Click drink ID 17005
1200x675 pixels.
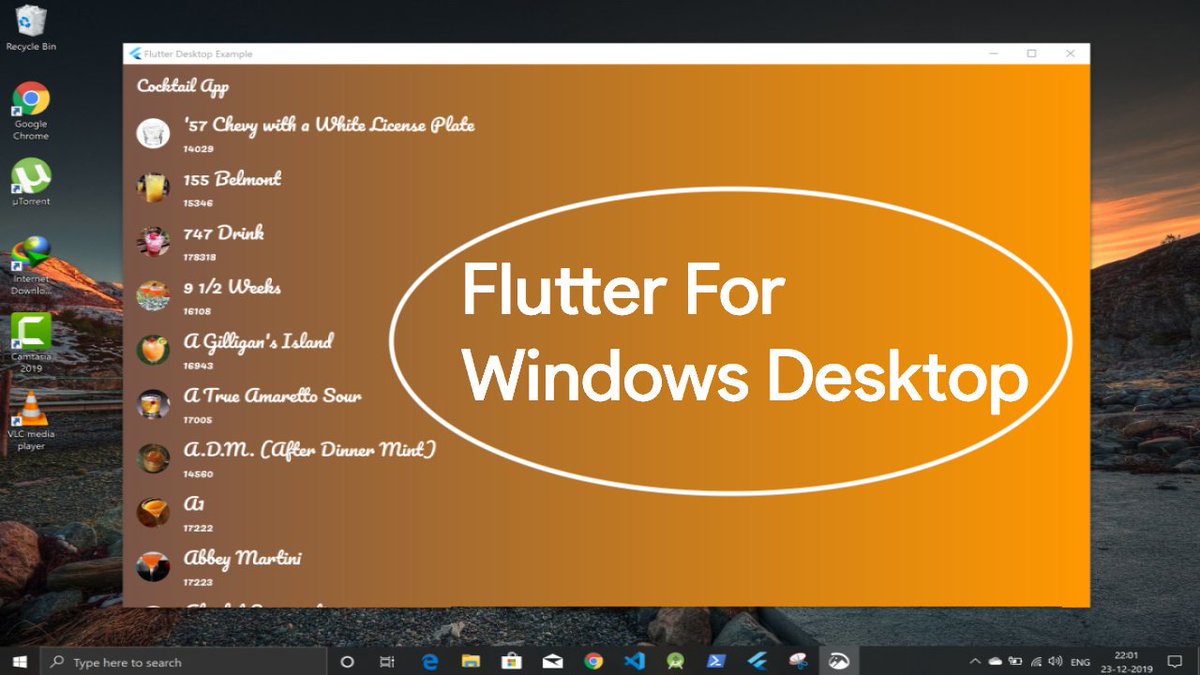[x=198, y=420]
